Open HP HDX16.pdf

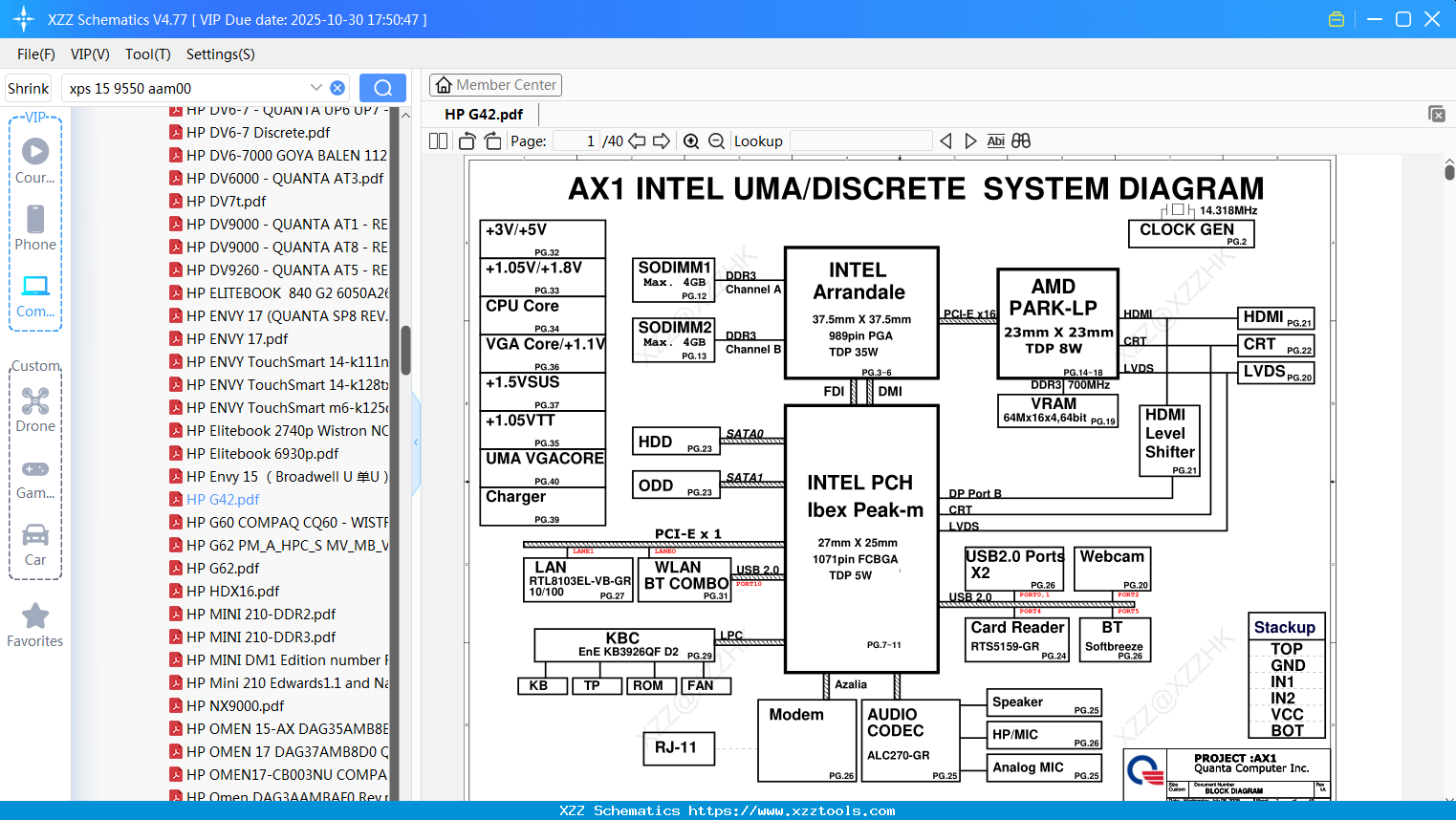(x=225, y=592)
